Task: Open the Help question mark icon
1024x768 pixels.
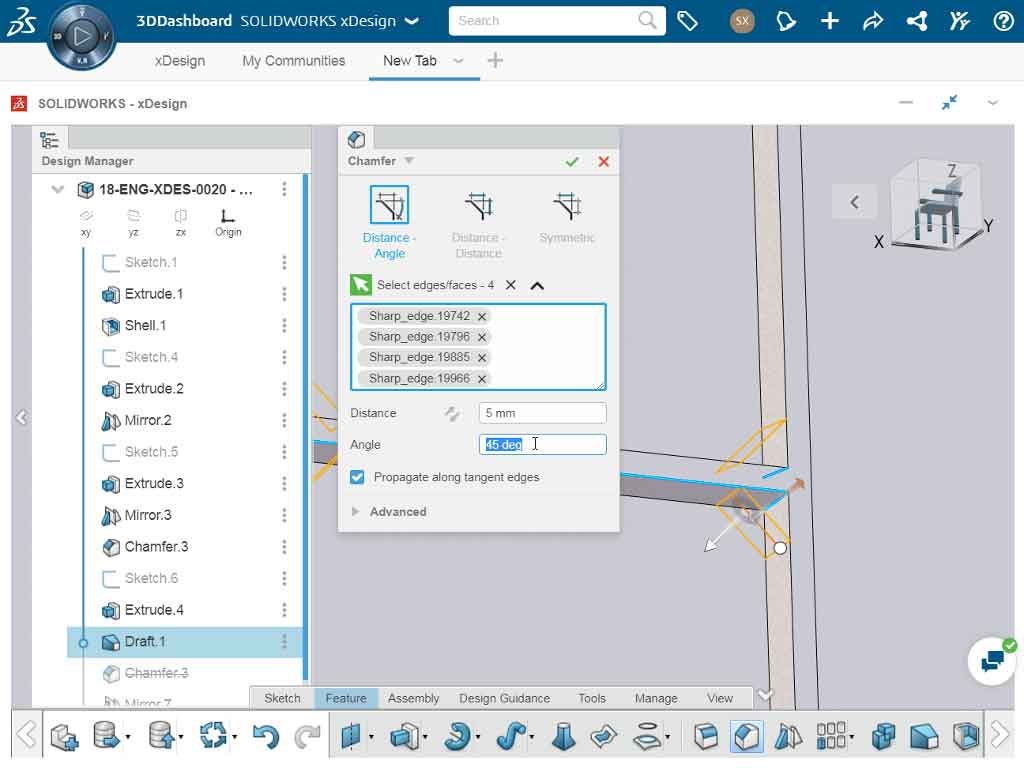Action: tap(1003, 20)
